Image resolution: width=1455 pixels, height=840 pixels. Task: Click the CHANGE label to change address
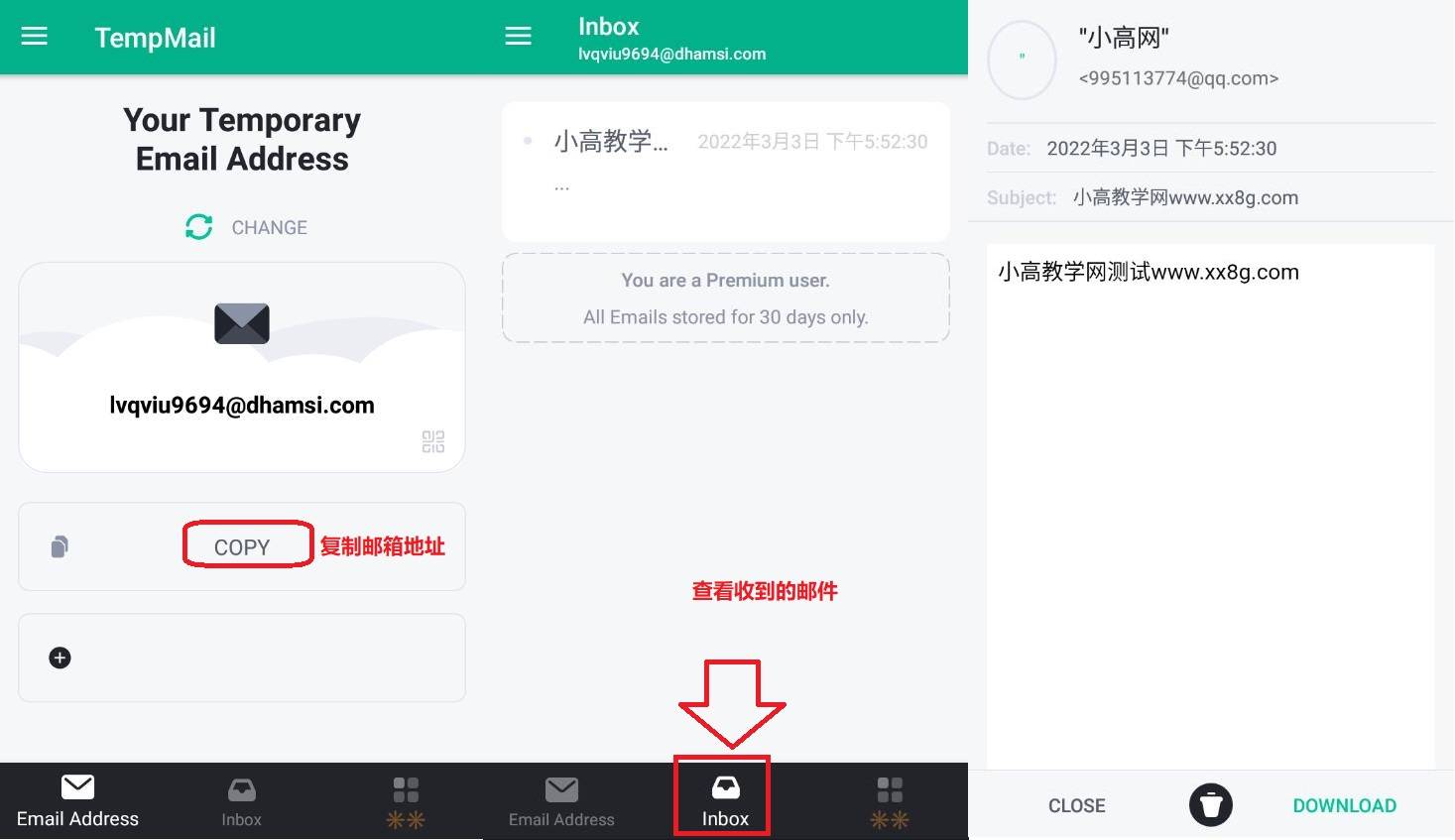[269, 228]
